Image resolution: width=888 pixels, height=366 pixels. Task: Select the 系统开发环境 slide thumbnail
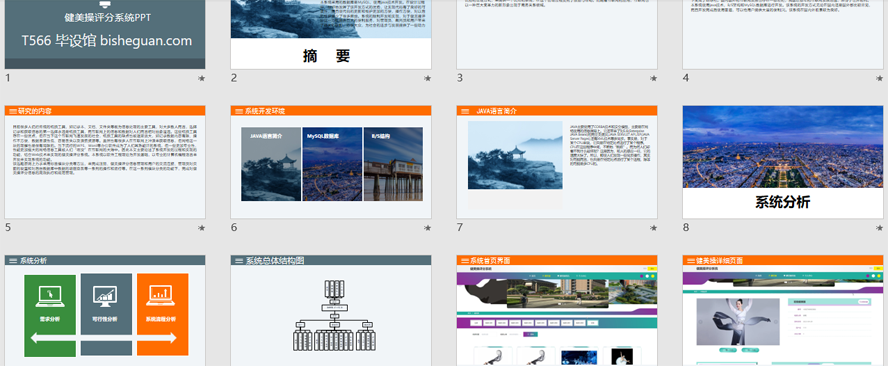(331, 162)
